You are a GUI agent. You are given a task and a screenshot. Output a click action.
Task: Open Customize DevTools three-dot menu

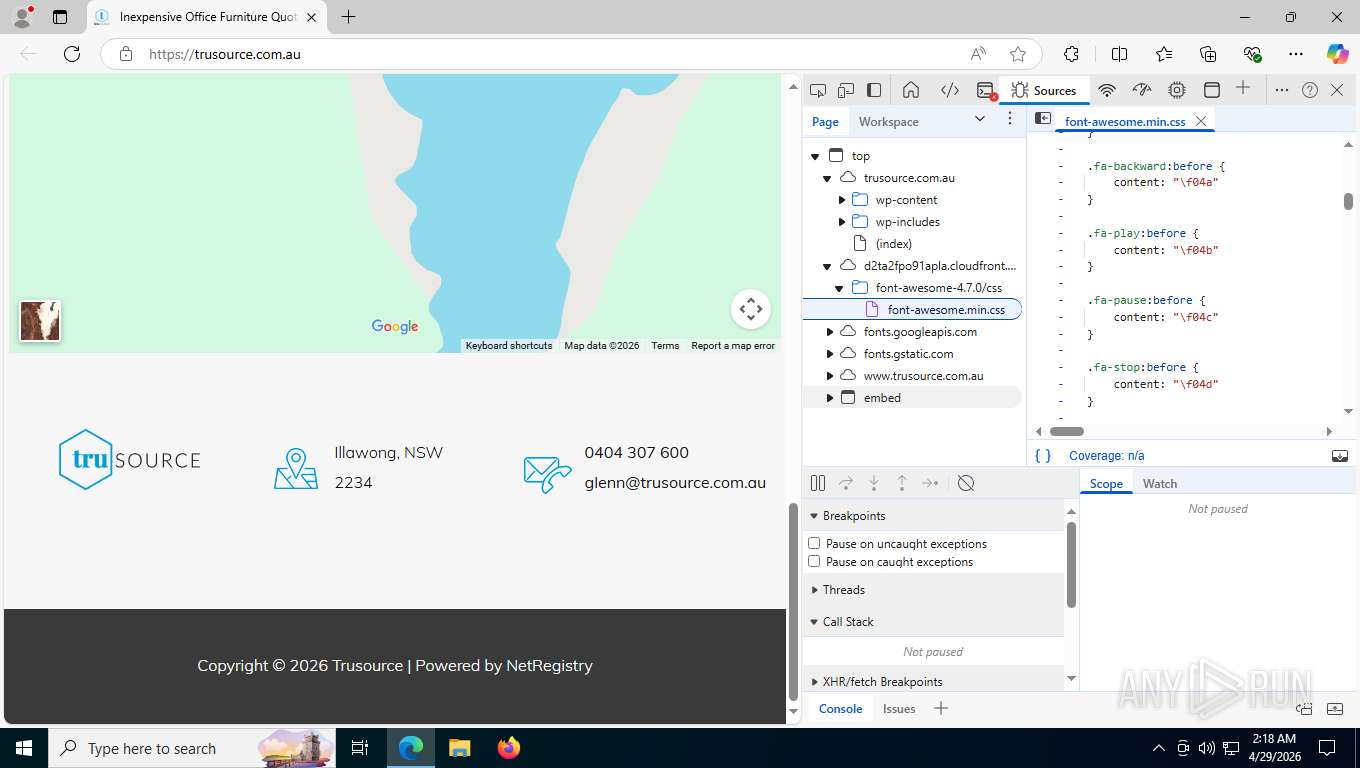click(1282, 90)
